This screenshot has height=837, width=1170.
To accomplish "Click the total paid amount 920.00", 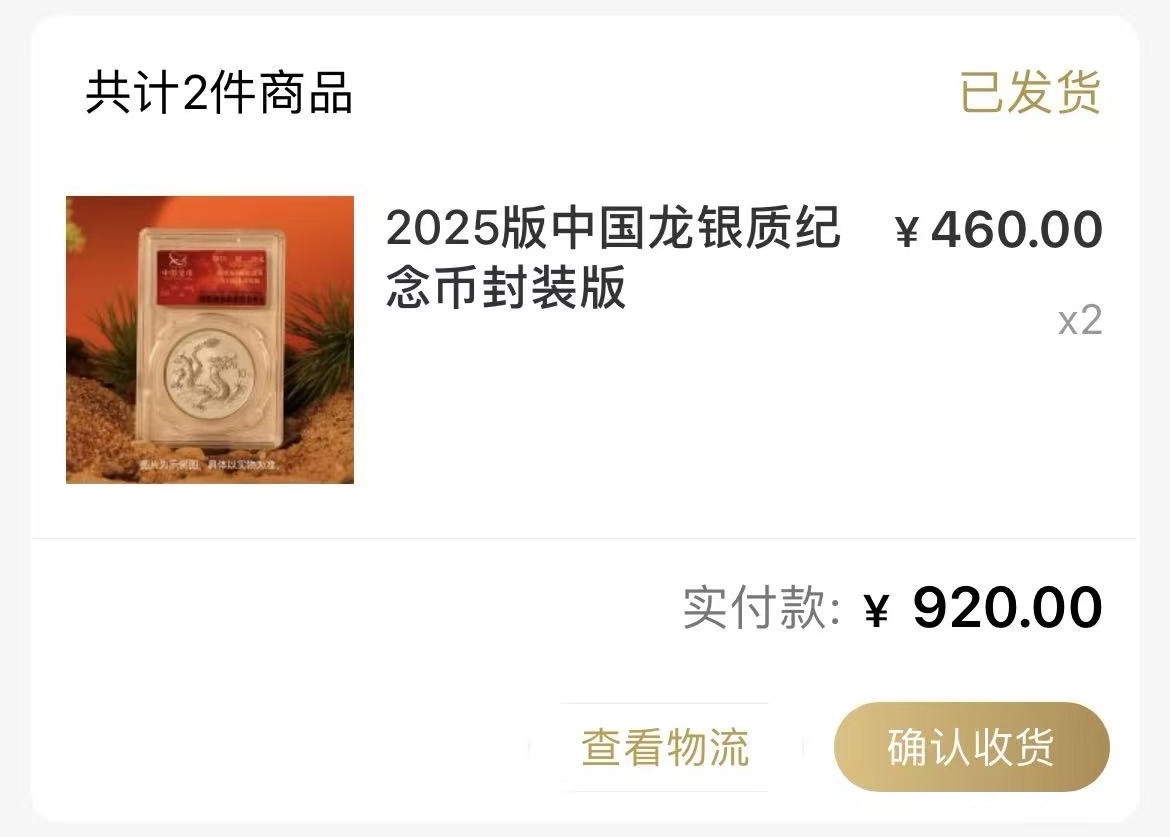I will pyautogui.click(x=1007, y=607).
